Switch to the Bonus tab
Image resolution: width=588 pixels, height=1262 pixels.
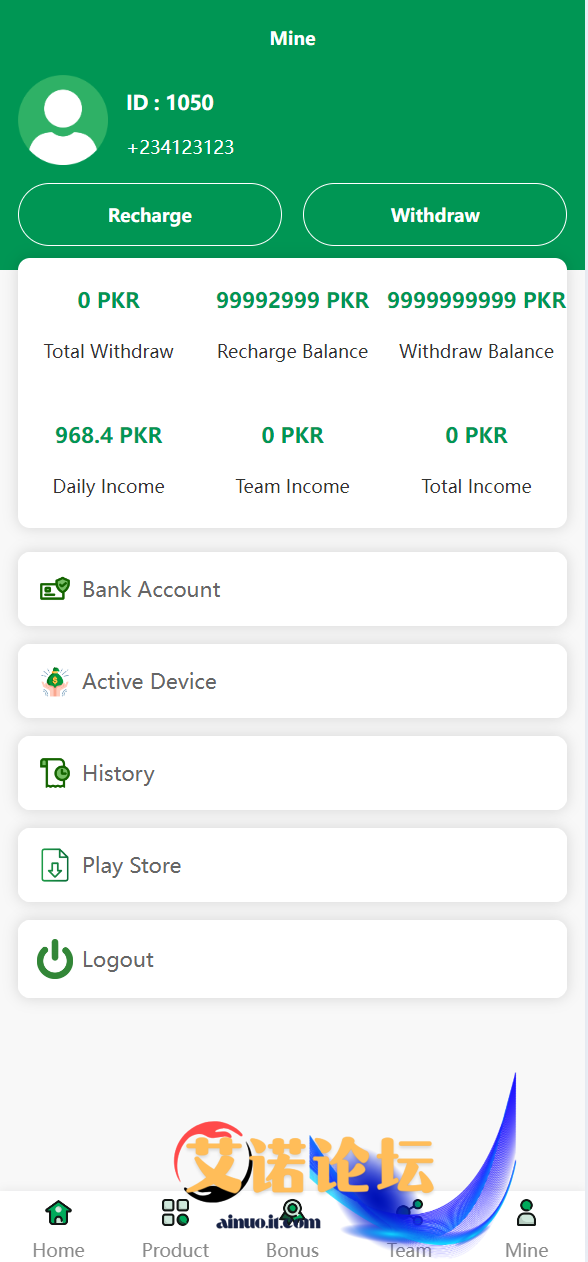(x=292, y=1228)
